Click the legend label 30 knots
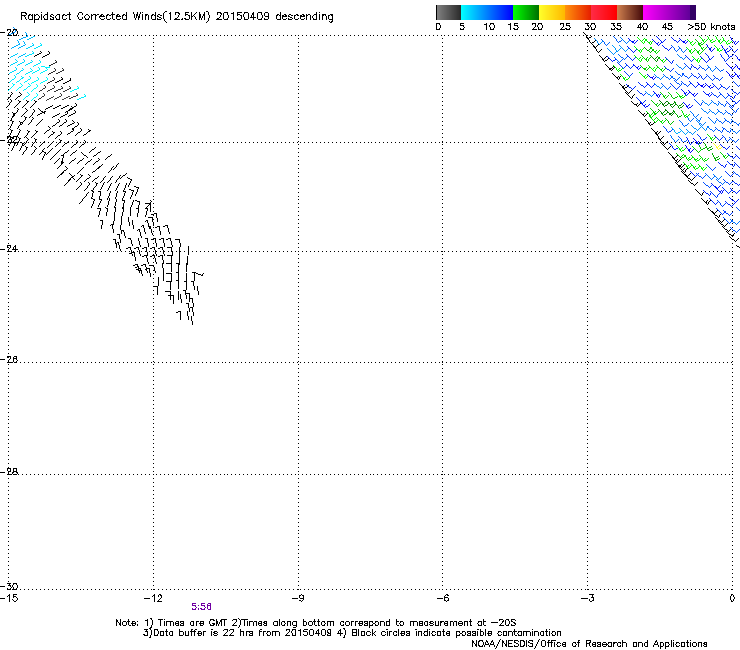Screen dimensions: 740x650 (590, 27)
